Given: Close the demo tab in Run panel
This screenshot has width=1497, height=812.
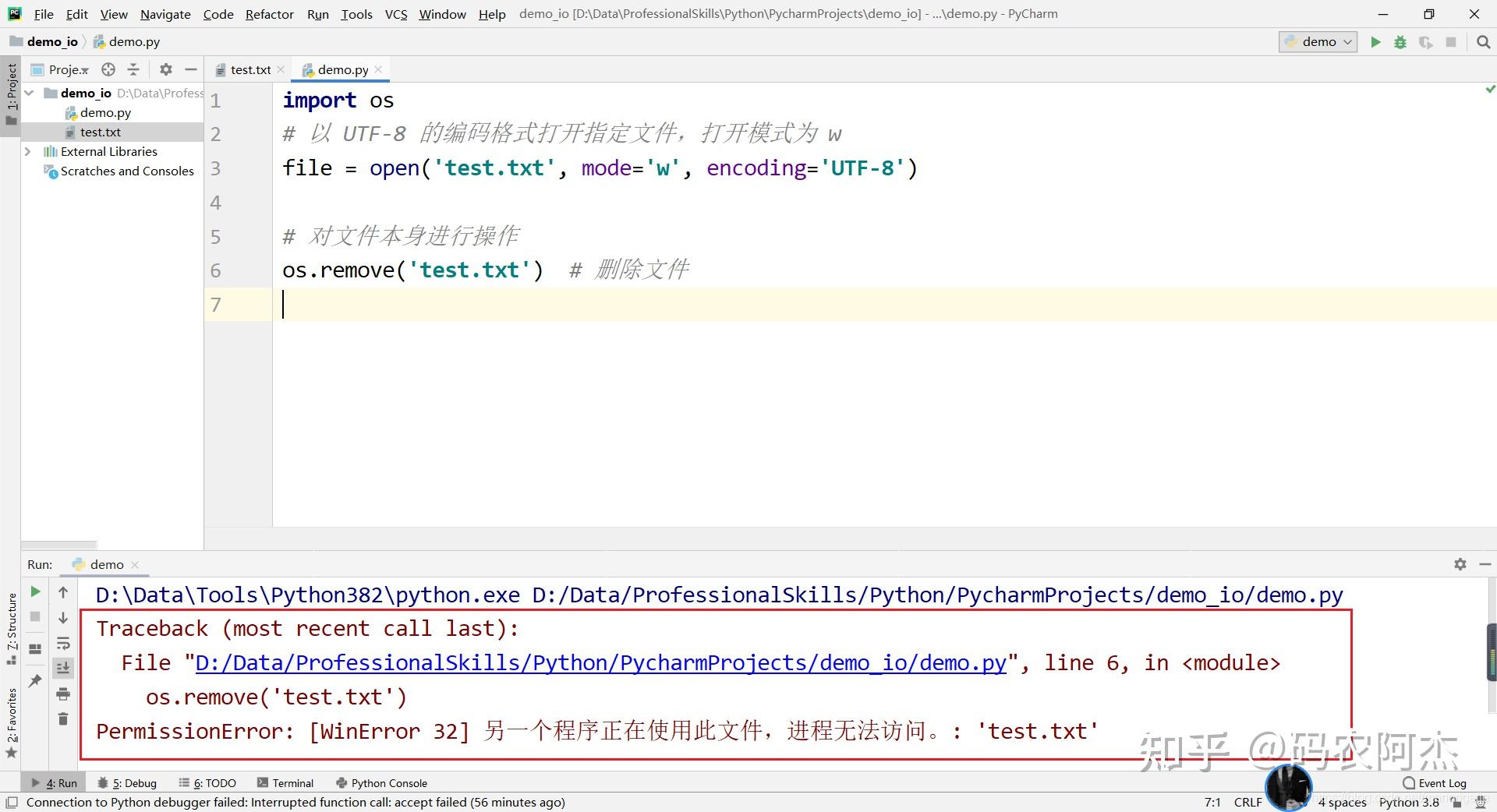Looking at the screenshot, I should [135, 564].
